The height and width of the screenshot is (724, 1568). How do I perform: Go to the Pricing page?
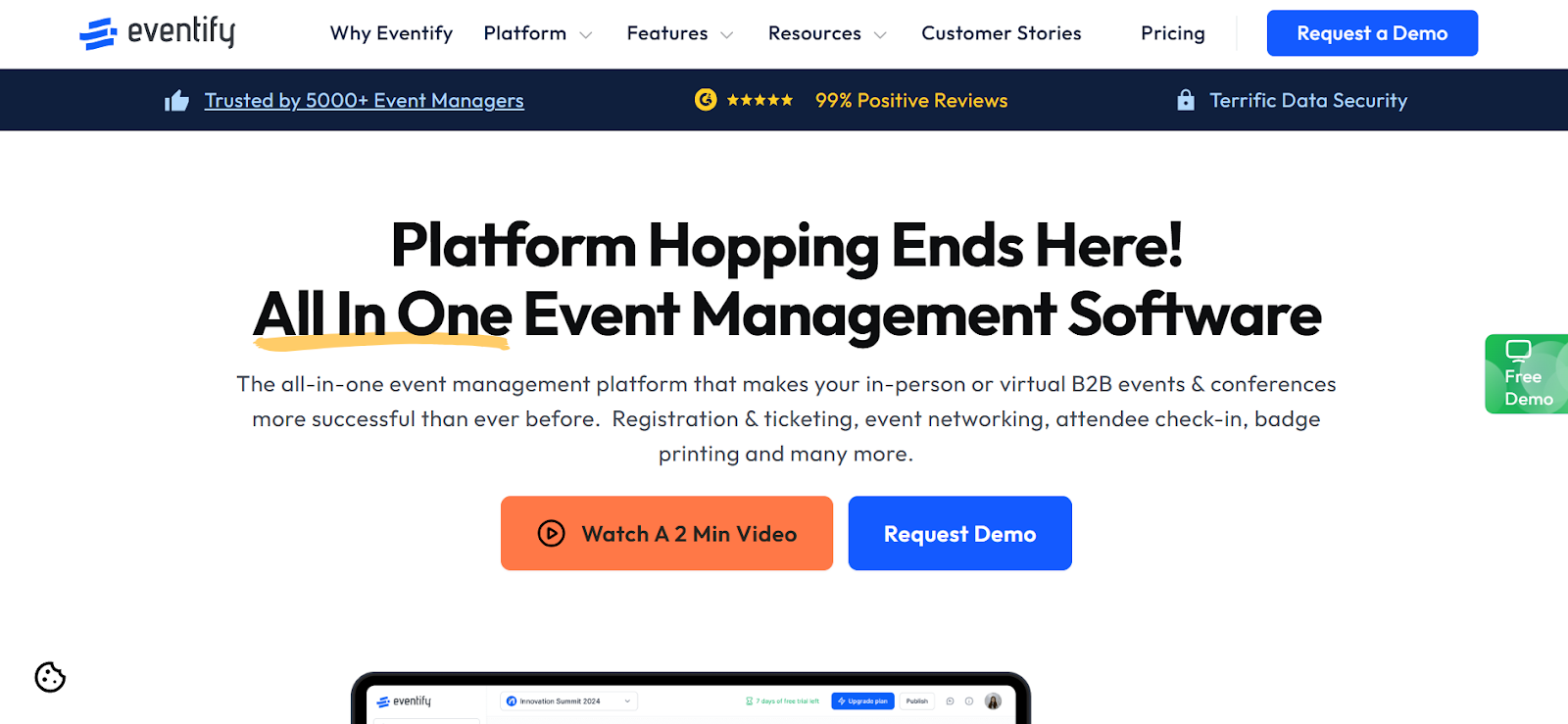[x=1173, y=33]
